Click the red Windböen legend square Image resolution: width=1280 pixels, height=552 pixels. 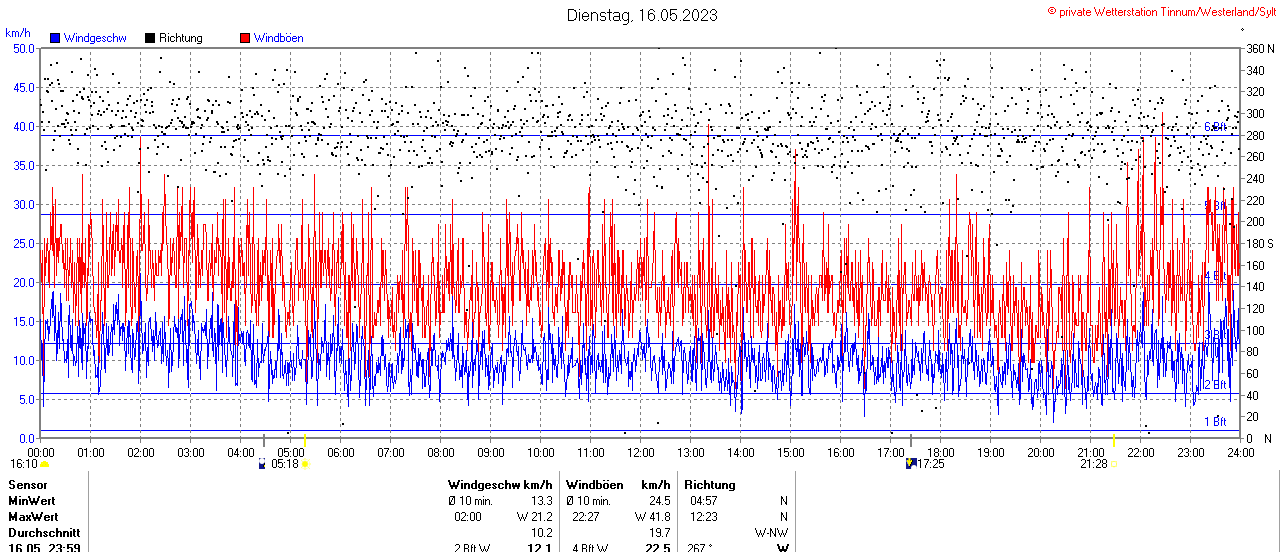point(245,38)
